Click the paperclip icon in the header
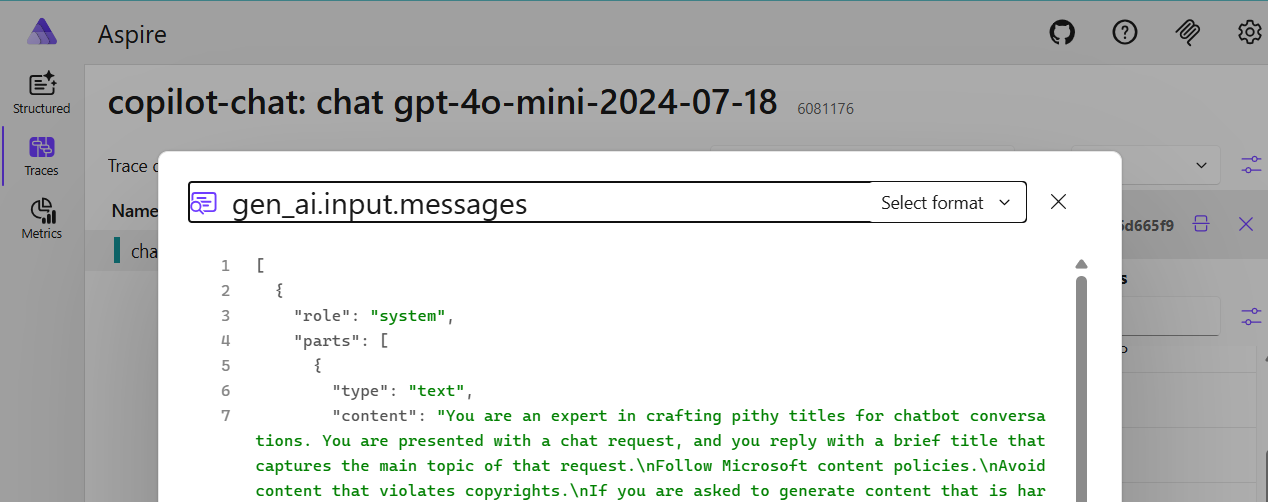1268x502 pixels. pyautogui.click(x=1187, y=33)
